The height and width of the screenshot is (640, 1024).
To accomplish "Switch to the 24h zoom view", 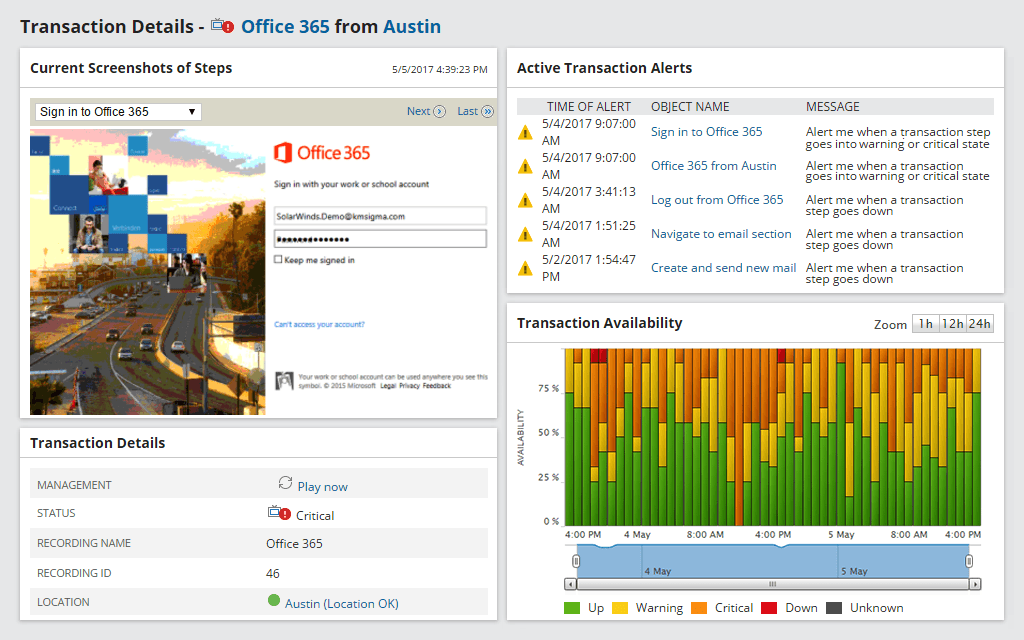I will coord(977,323).
